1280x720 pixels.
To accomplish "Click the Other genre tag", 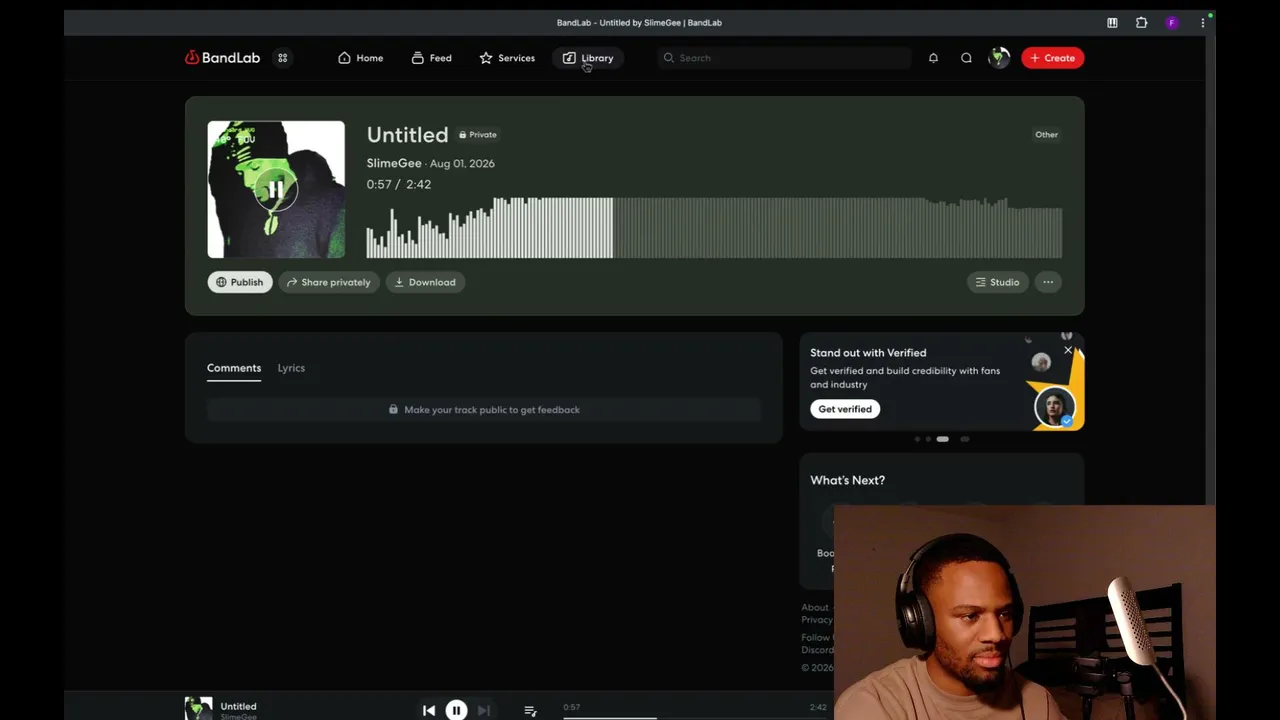I will click(x=1046, y=134).
